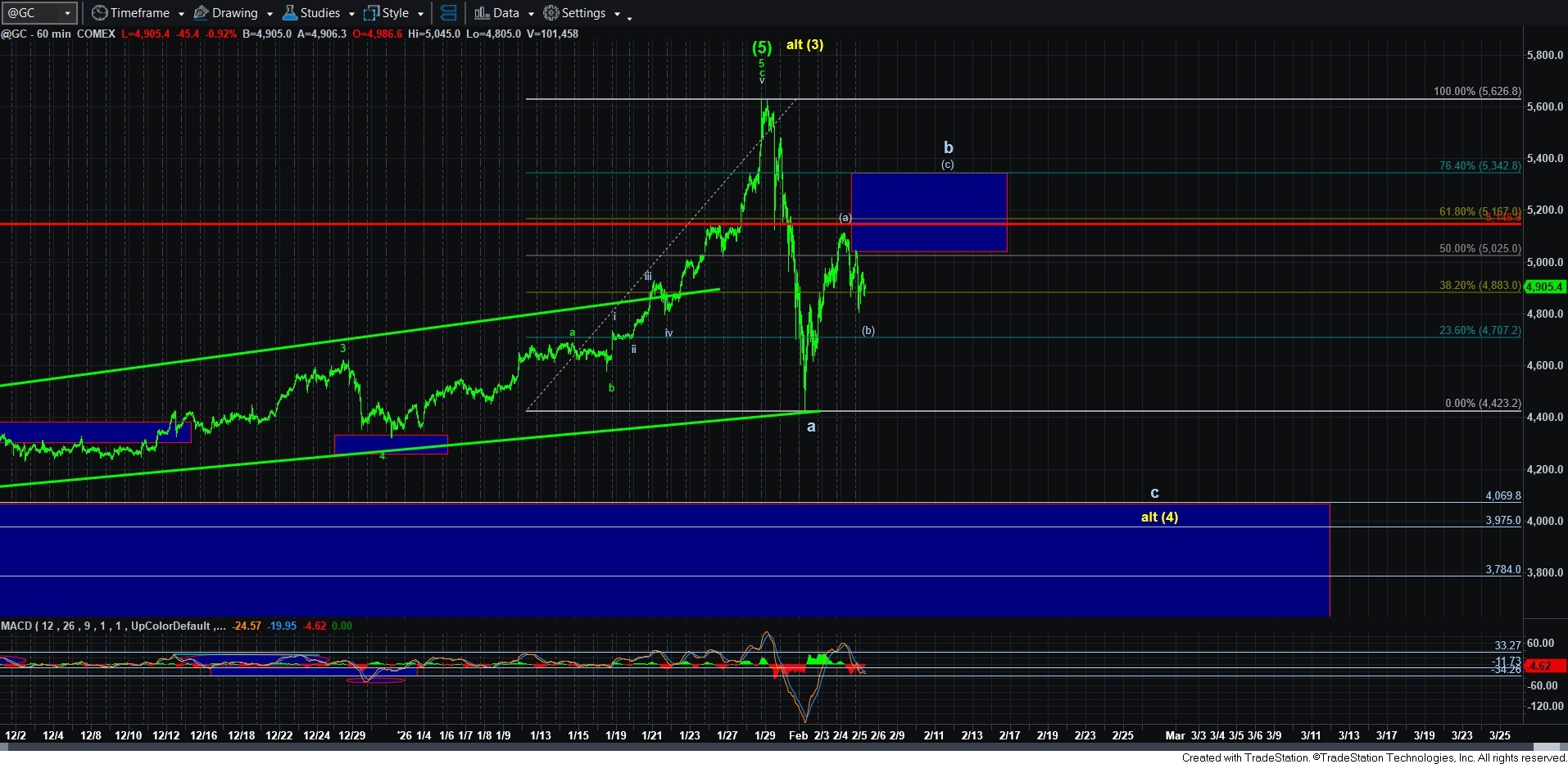Expand the Timeframe dropdown arrow
Screen dimensions: 1568x764
(181, 14)
